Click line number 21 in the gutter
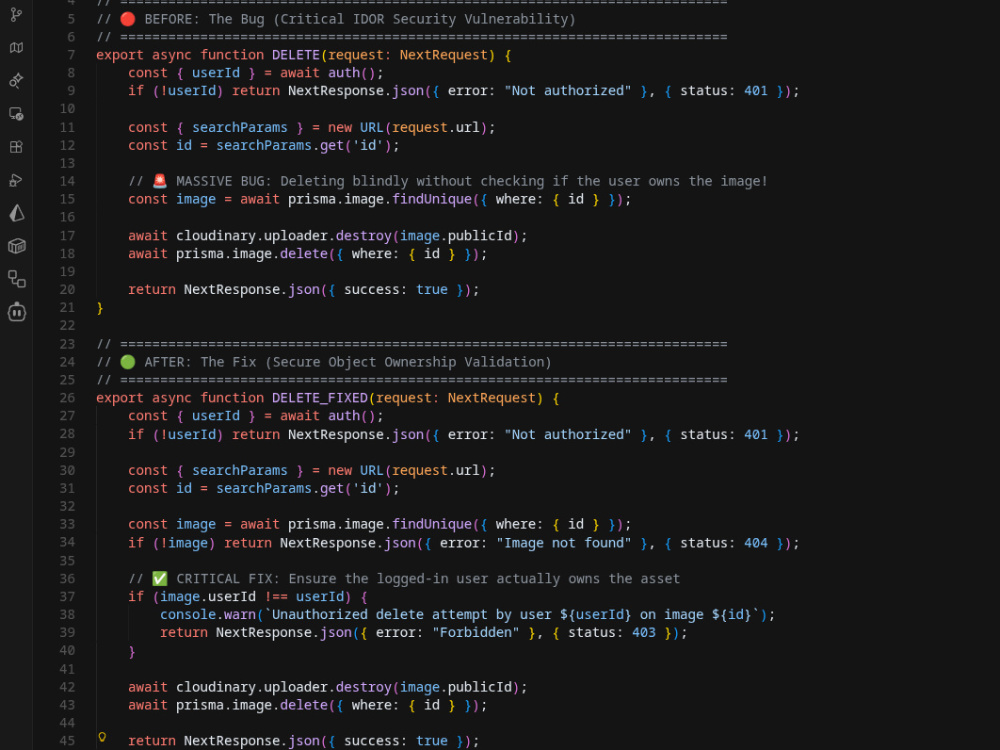 67,307
